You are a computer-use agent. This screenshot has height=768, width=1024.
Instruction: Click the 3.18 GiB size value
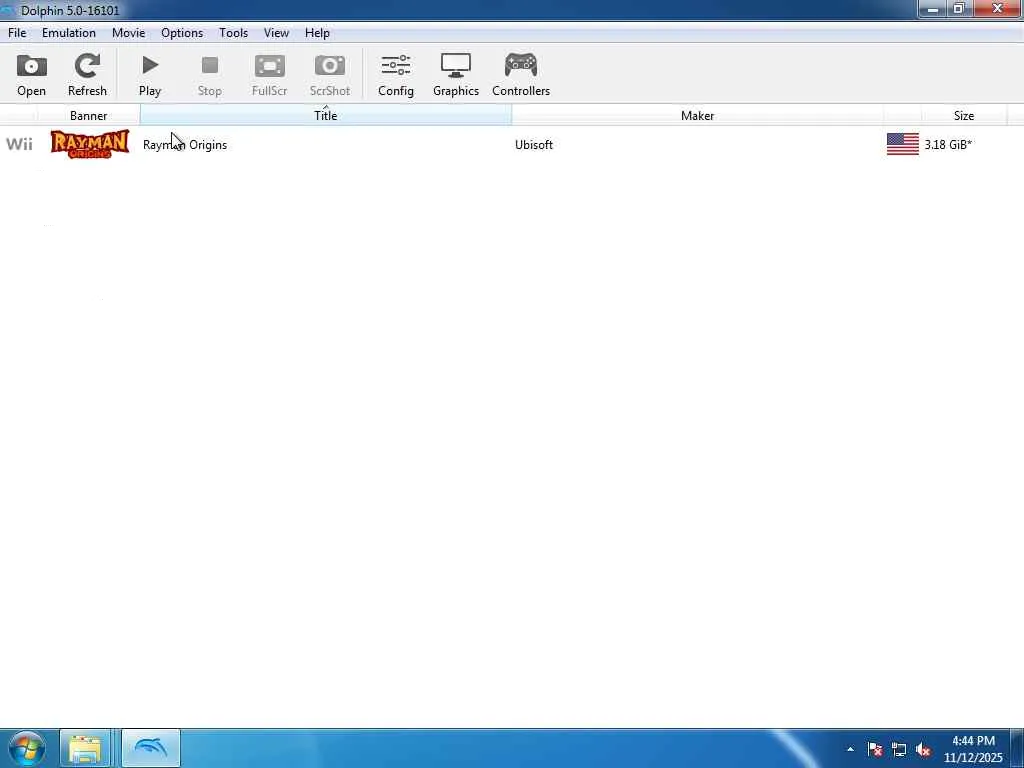click(x=948, y=145)
